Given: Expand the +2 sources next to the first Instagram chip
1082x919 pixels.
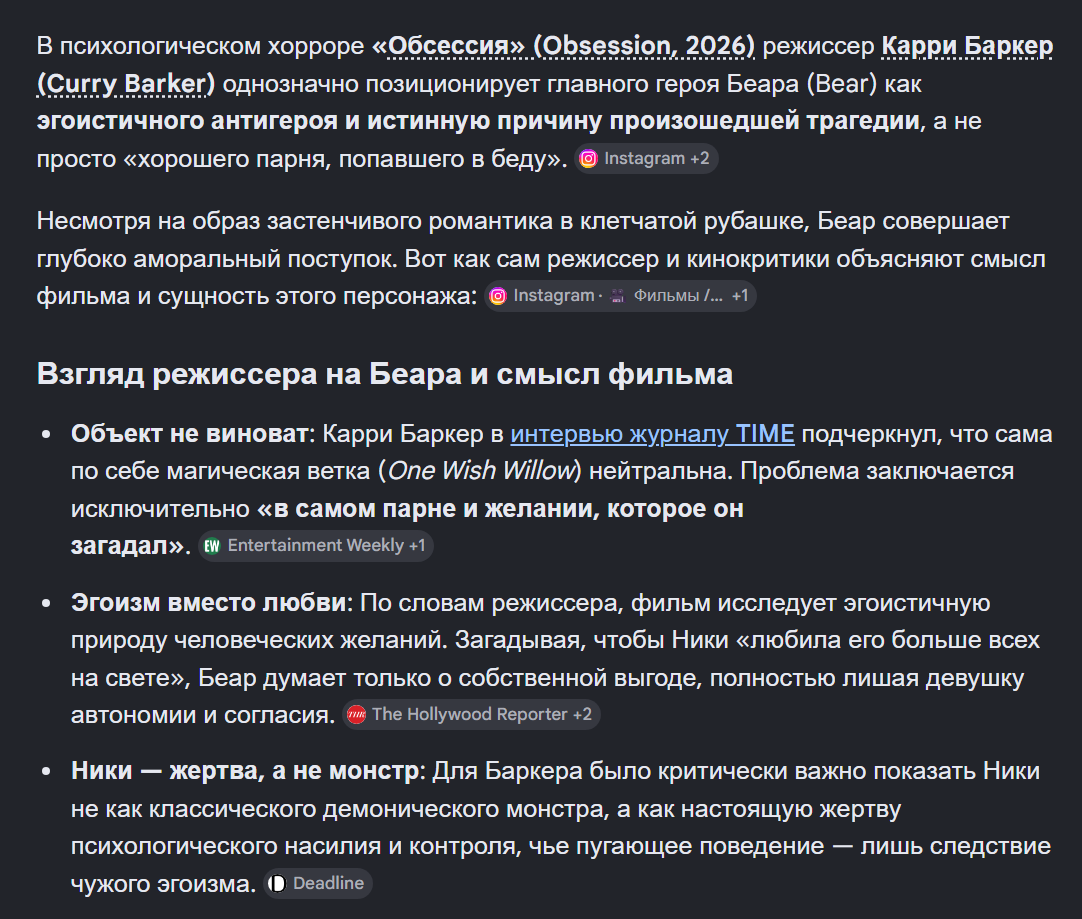Looking at the screenshot, I should coord(700,159).
